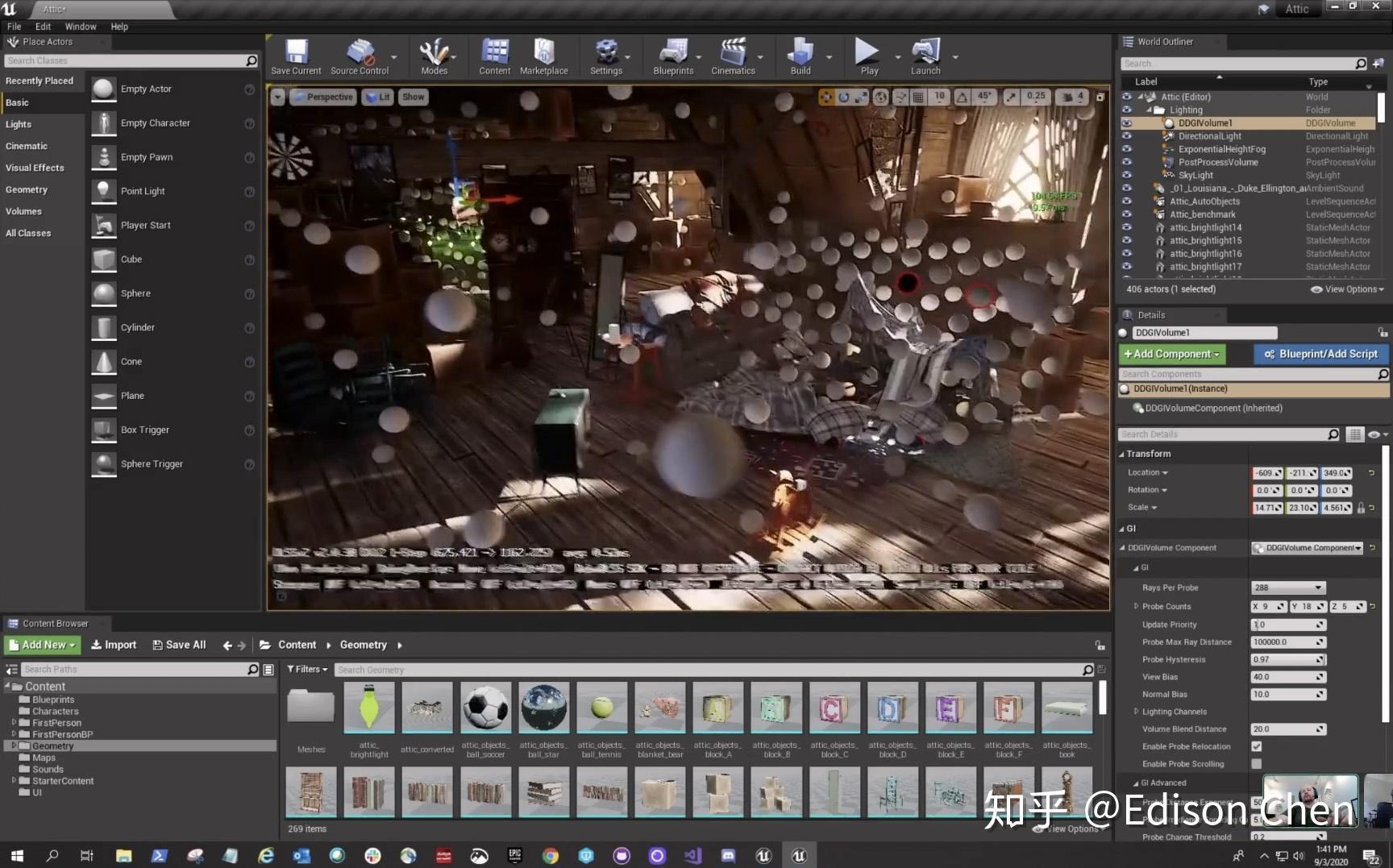Open the Rays Per Probe dropdown
The image size is (1393, 868).
coord(1287,588)
